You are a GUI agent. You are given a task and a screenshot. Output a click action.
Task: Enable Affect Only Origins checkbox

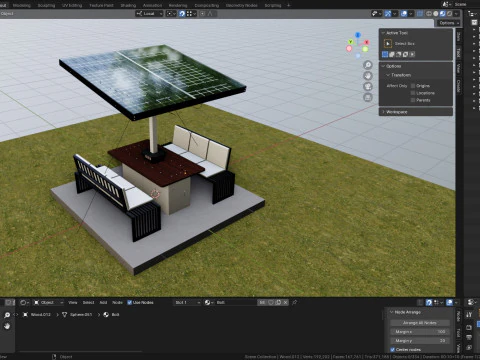tap(413, 86)
